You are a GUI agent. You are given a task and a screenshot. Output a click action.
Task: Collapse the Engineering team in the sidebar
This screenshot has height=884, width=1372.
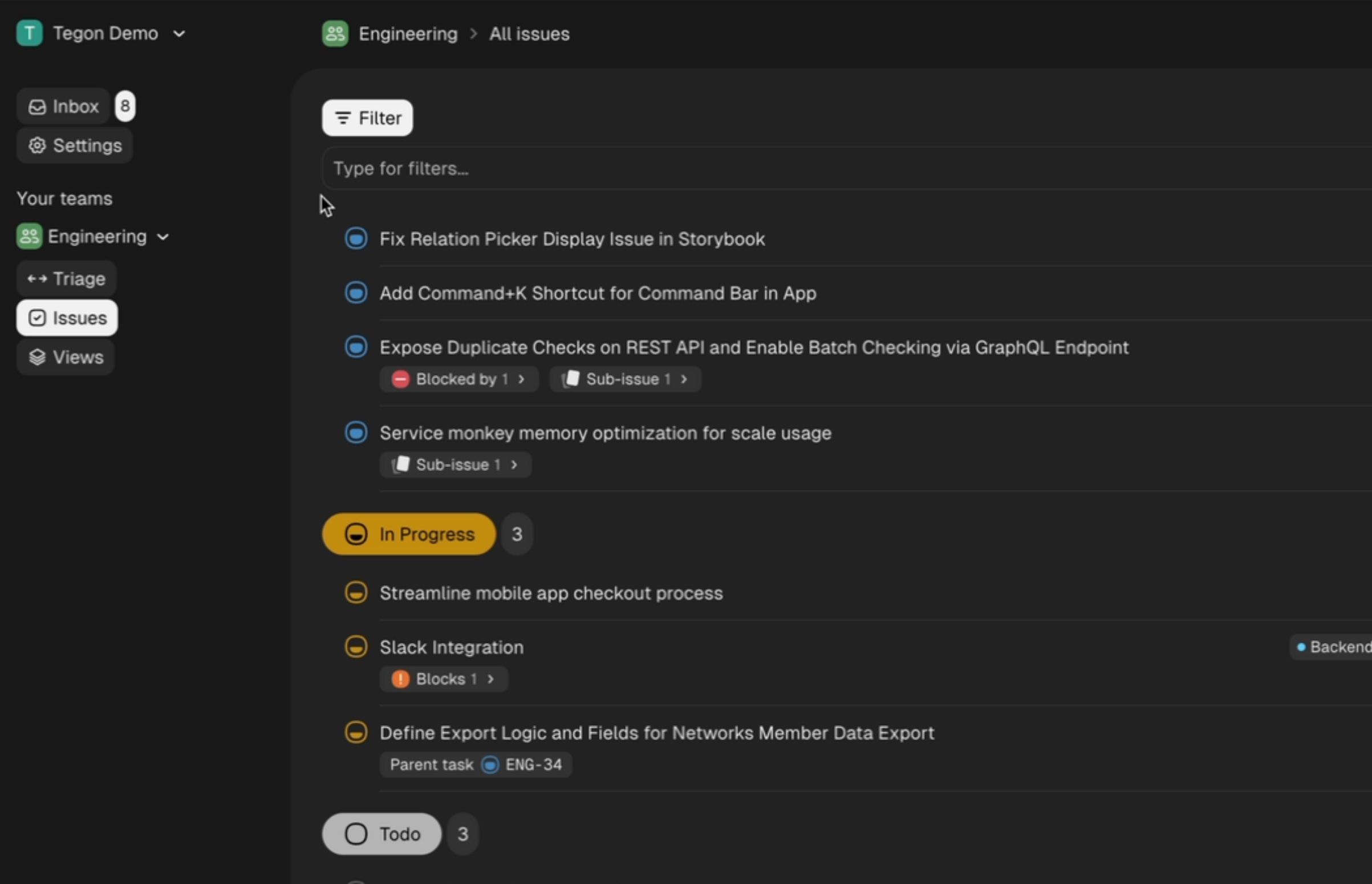pos(163,237)
